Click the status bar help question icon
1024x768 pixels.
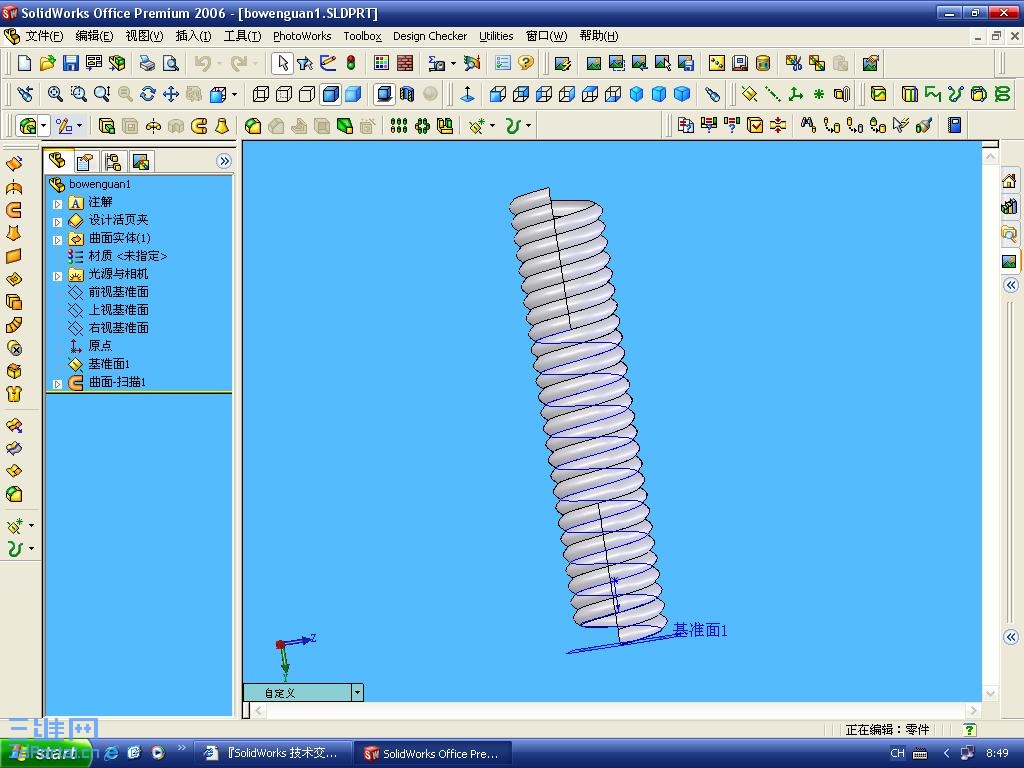tap(970, 729)
